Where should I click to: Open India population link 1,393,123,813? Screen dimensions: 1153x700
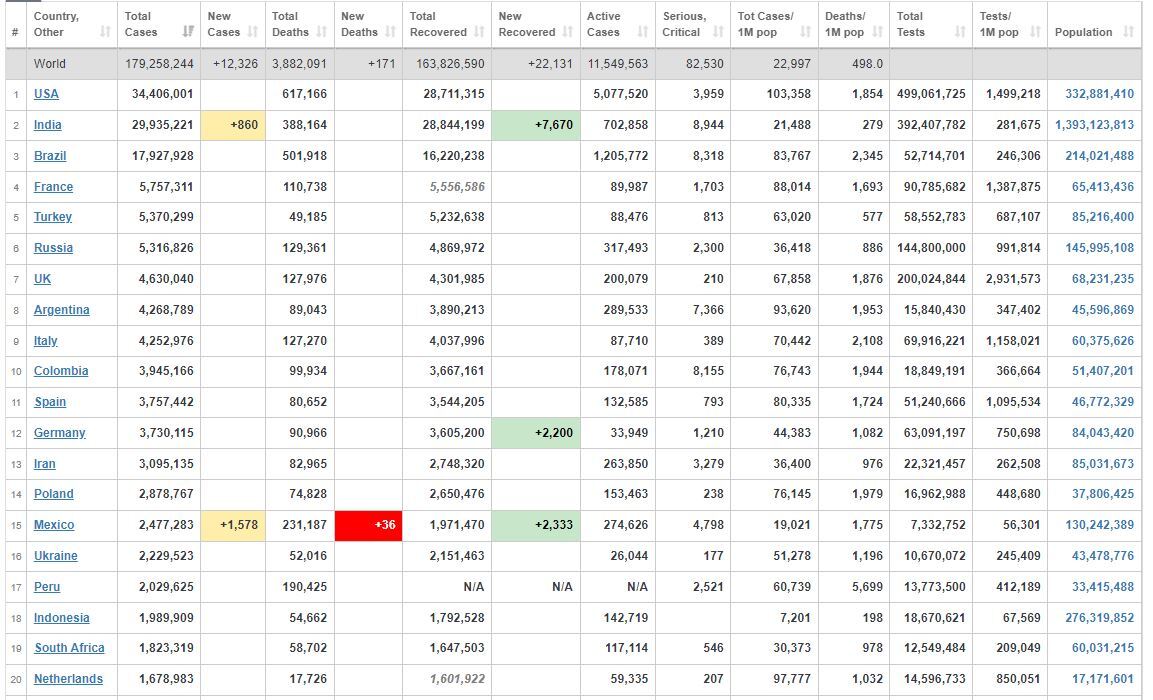[x=1094, y=124]
